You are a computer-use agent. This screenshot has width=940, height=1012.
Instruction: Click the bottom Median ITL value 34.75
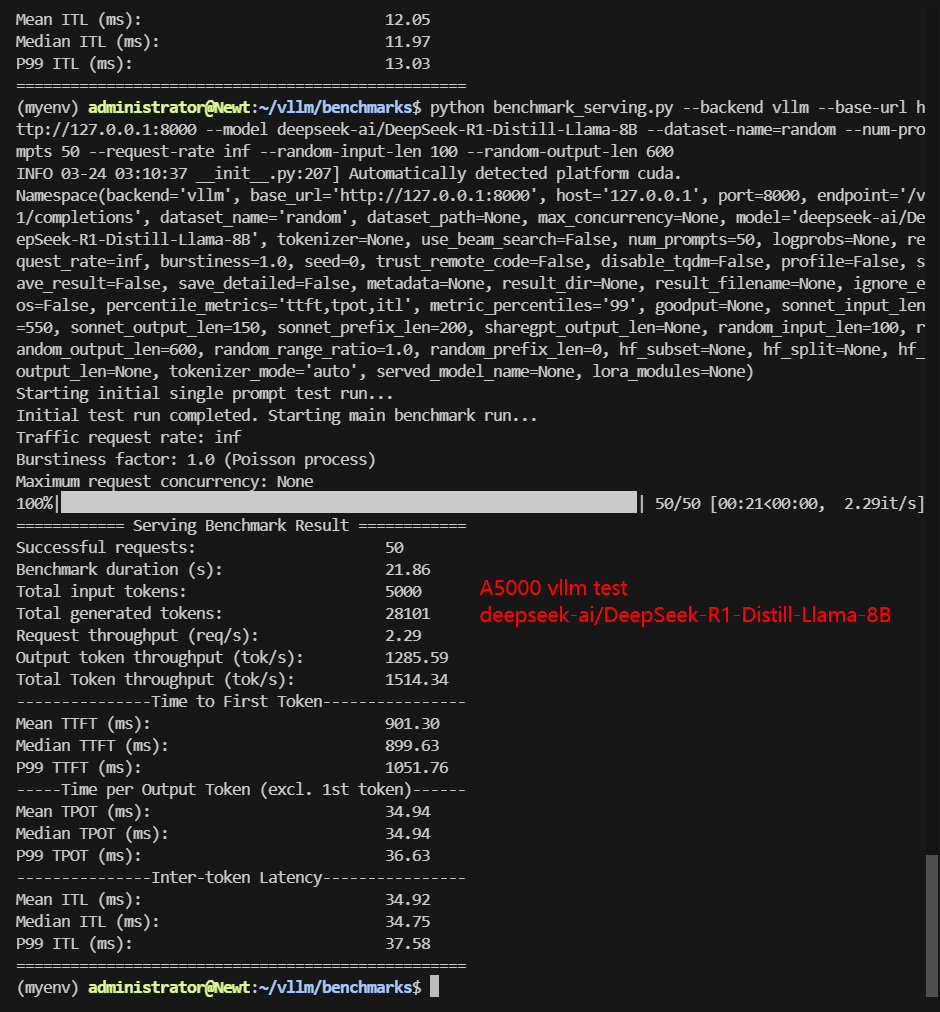pyautogui.click(x=407, y=921)
